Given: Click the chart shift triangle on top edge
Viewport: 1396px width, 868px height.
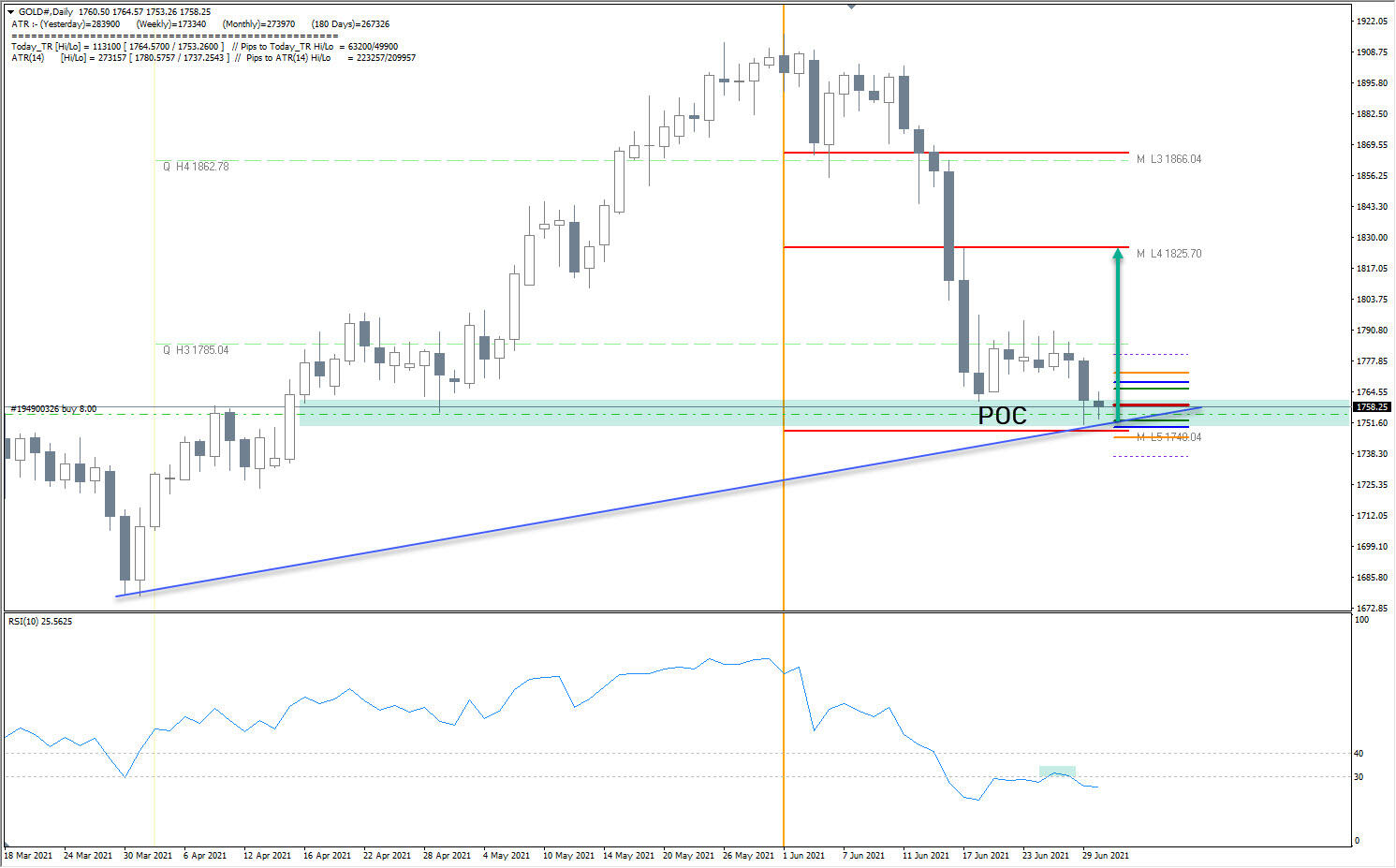Looking at the screenshot, I should pyautogui.click(x=851, y=7).
